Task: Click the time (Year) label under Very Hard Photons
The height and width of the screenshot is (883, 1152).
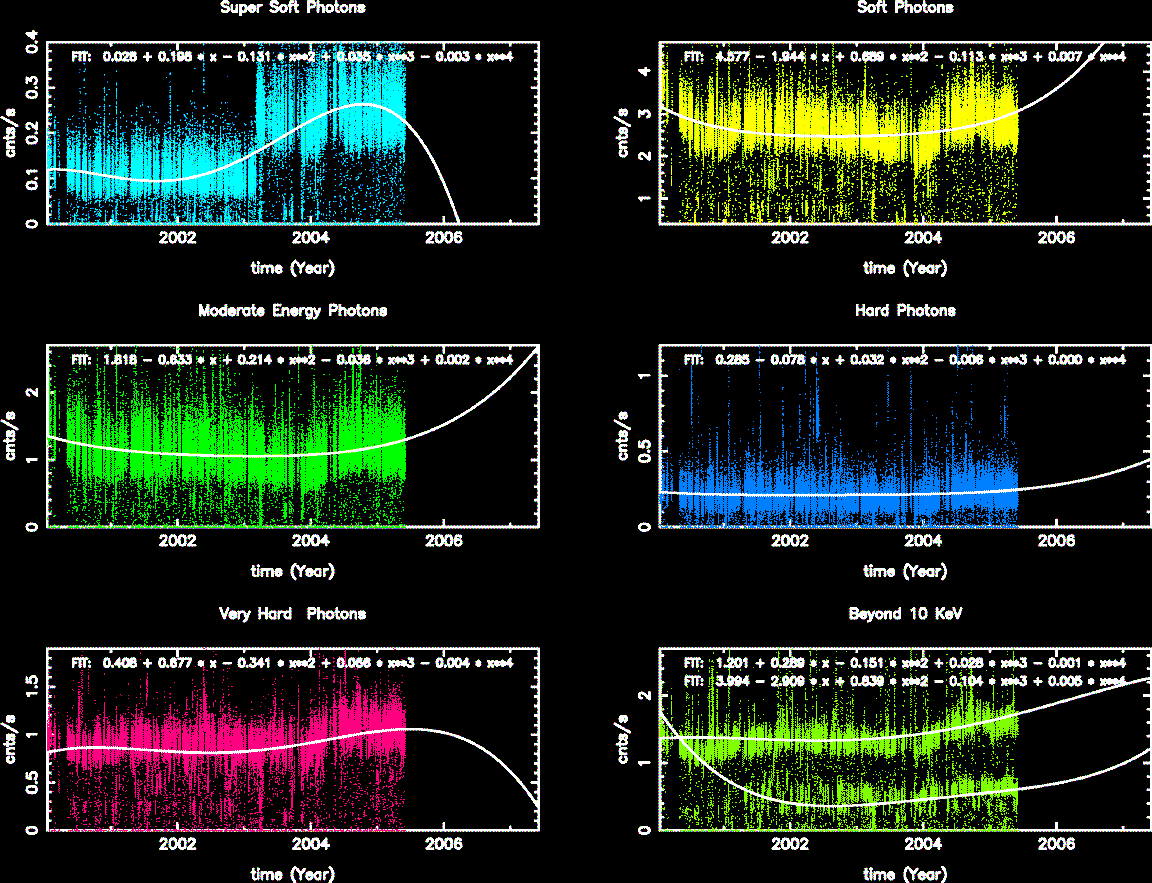Action: [x=292, y=874]
